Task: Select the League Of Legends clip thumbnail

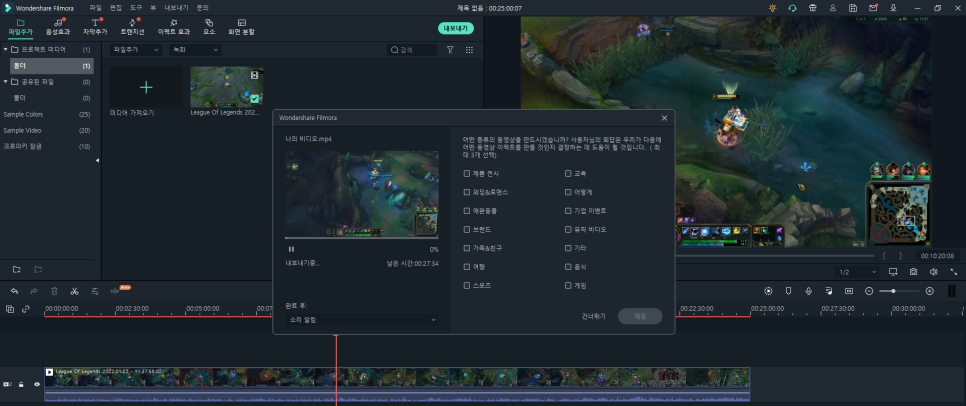Action: 227,87
